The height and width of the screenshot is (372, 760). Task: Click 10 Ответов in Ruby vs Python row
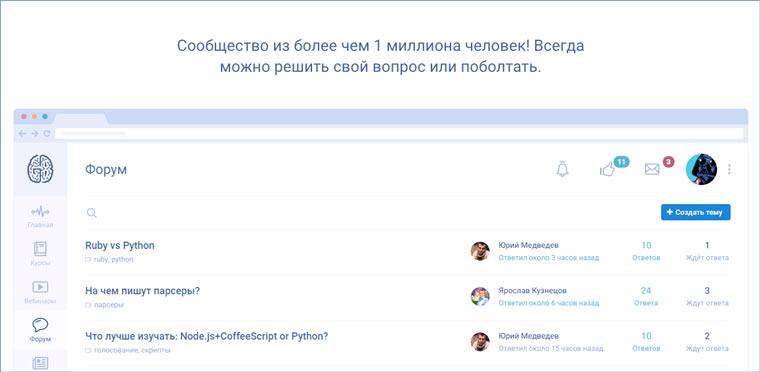[x=646, y=251]
